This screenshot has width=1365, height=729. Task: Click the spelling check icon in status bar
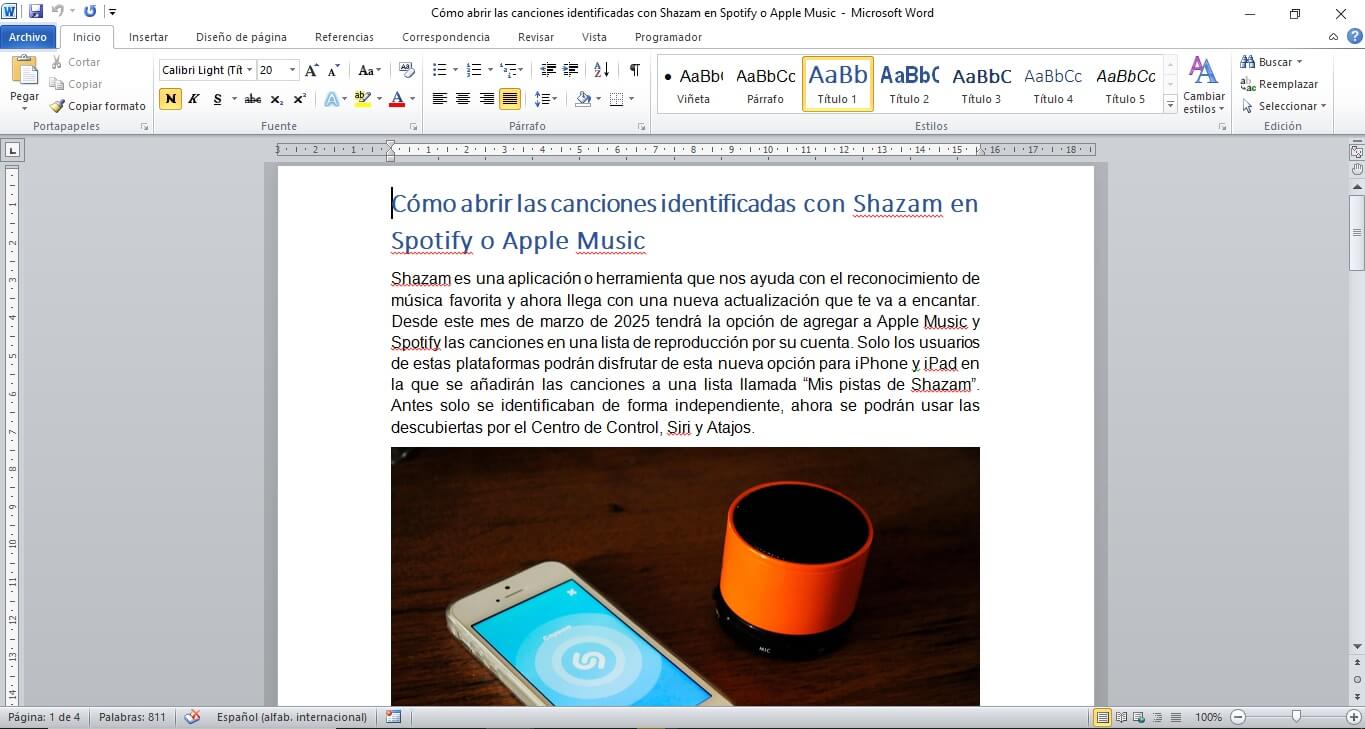pos(193,717)
